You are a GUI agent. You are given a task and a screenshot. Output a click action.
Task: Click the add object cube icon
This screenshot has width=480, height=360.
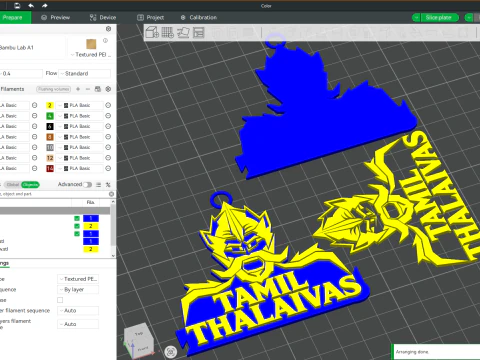coord(152,32)
